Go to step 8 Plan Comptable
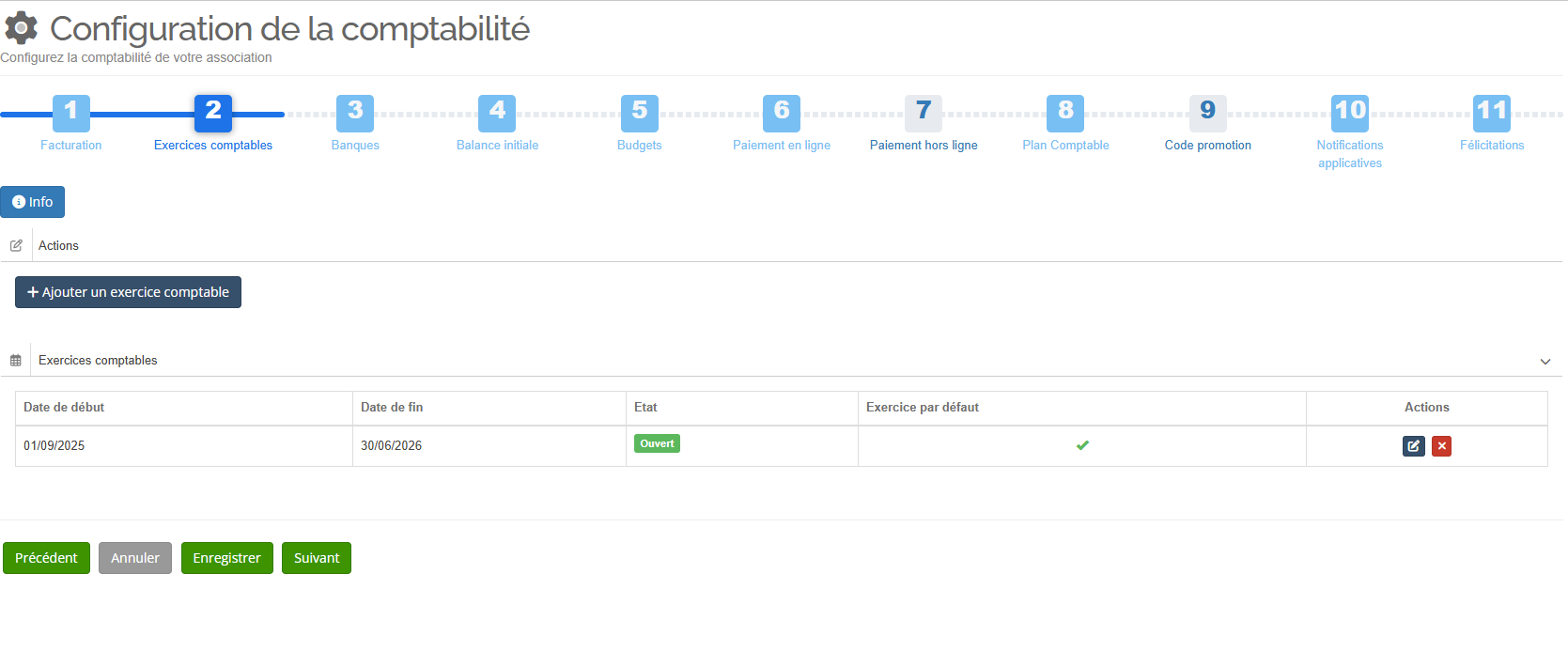This screenshot has width=1568, height=651. click(x=1065, y=113)
